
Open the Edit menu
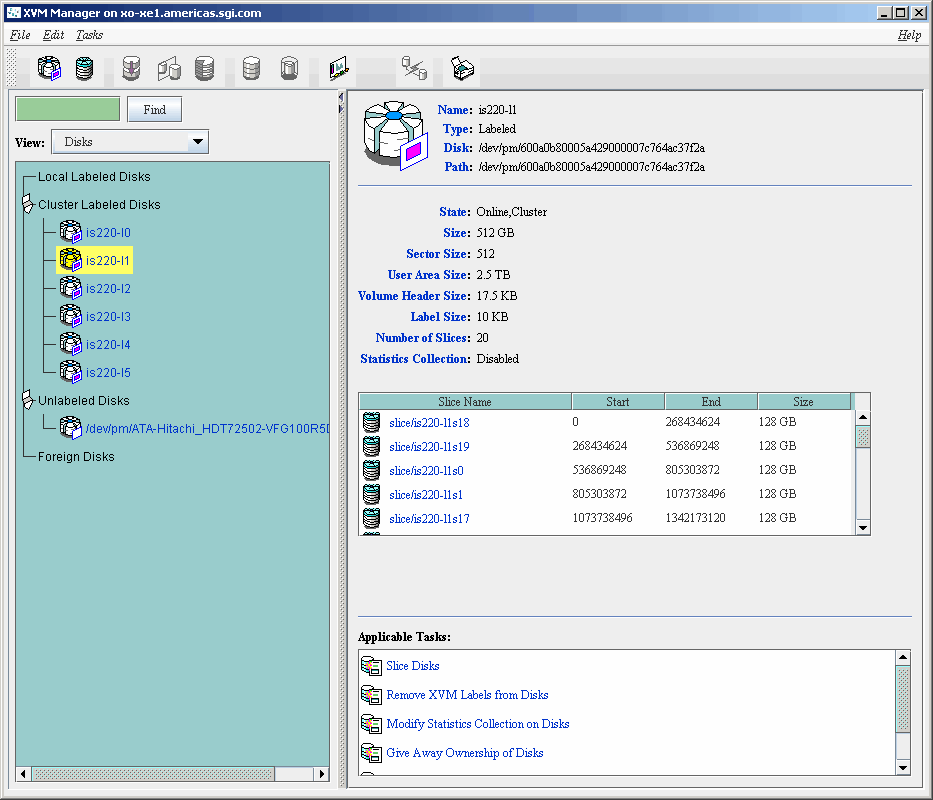point(54,35)
